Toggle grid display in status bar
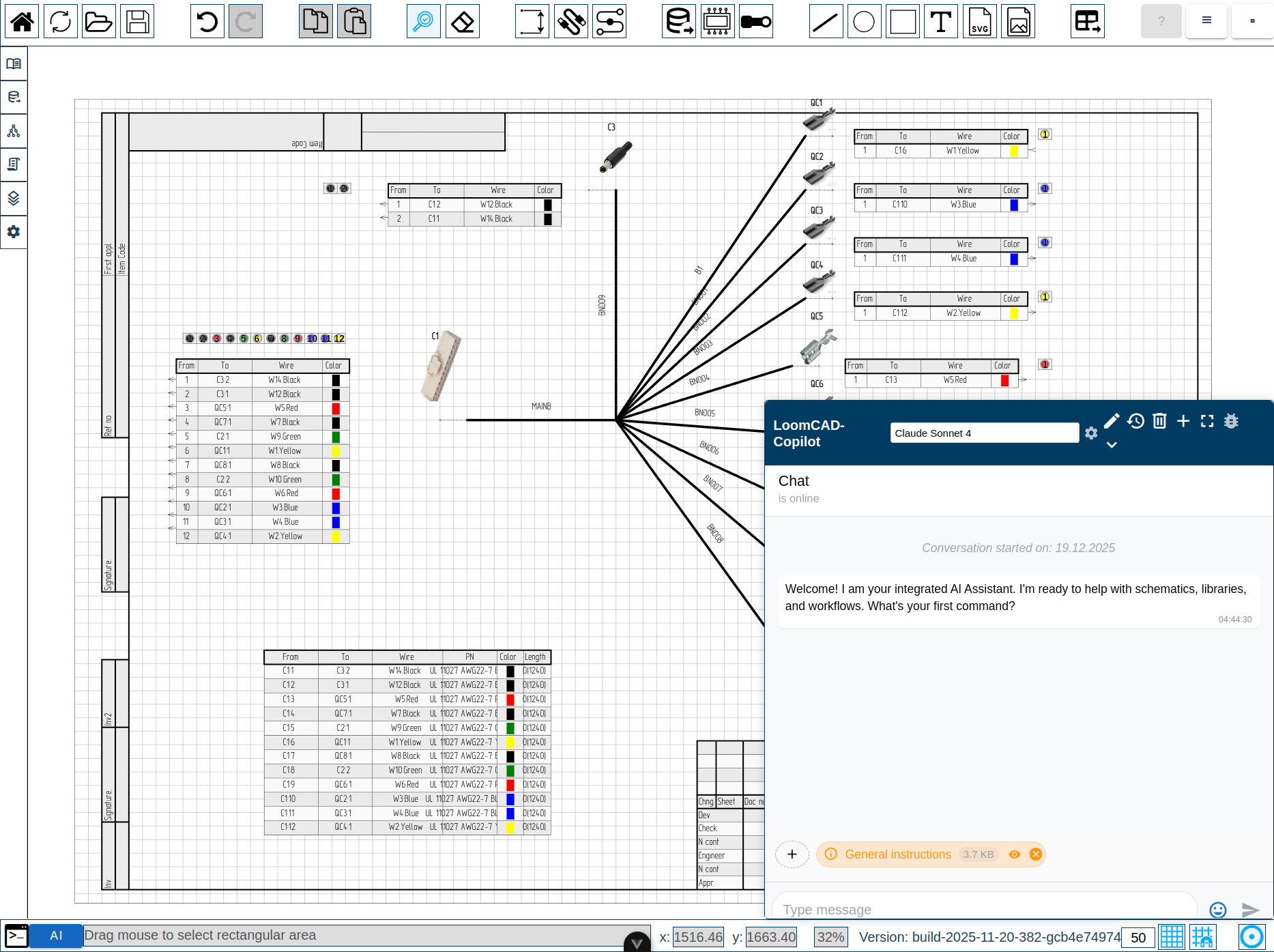This screenshot has height=952, width=1274. tap(1172, 936)
